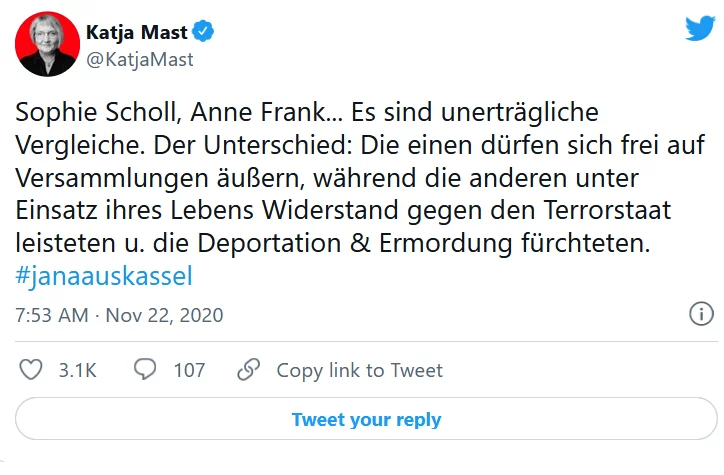
Task: Like the tweet with the heart icon
Action: (32, 370)
